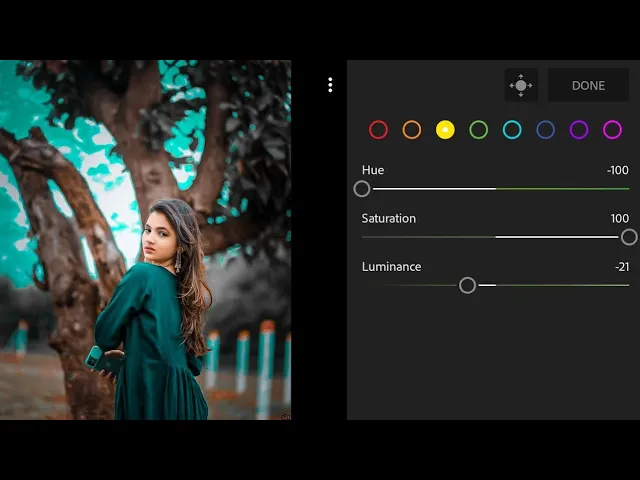
Task: Select the aqua color channel circle
Action: click(512, 130)
